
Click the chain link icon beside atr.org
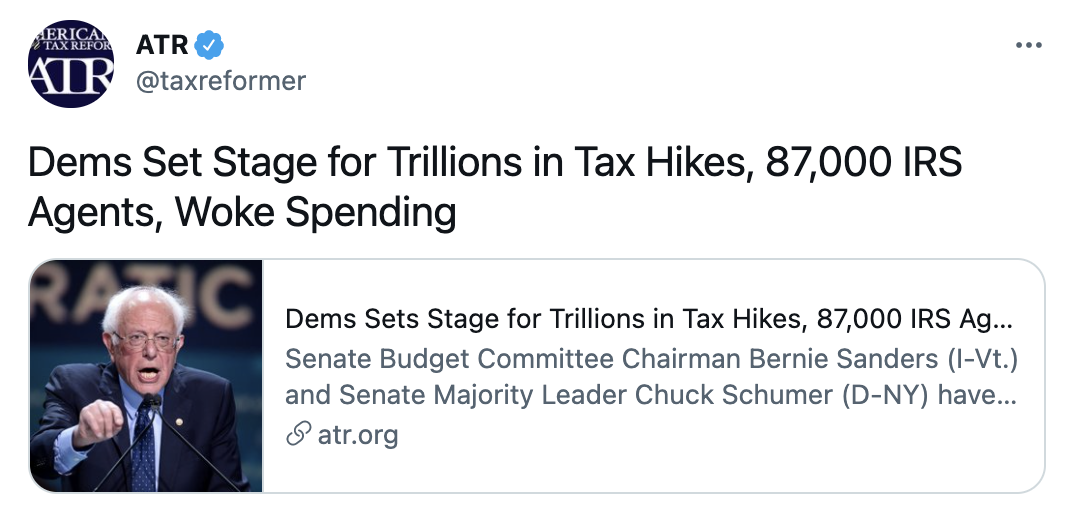(296, 436)
